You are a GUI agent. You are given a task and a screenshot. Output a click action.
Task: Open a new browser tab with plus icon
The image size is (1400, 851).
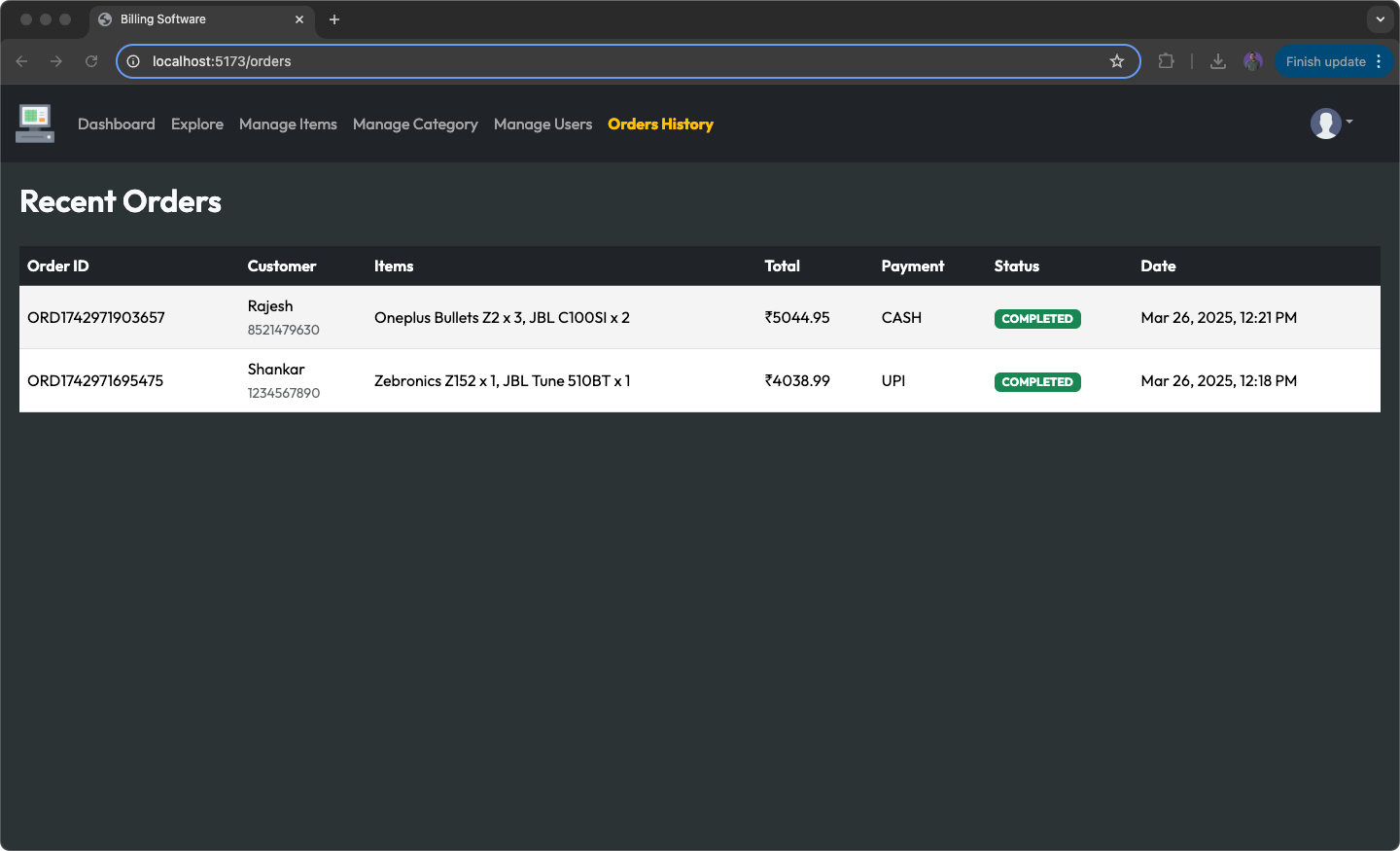click(334, 19)
